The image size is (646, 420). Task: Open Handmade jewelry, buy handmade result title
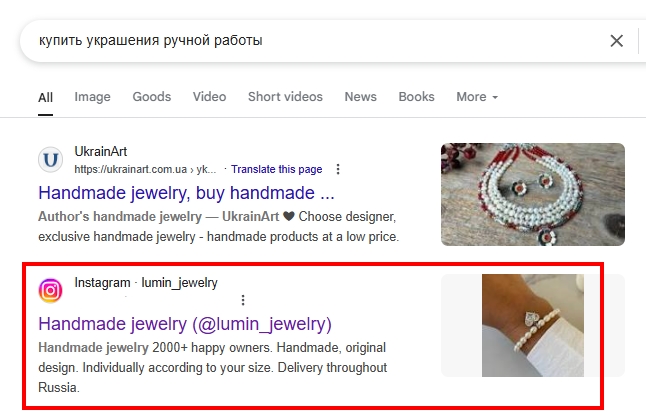tap(186, 193)
